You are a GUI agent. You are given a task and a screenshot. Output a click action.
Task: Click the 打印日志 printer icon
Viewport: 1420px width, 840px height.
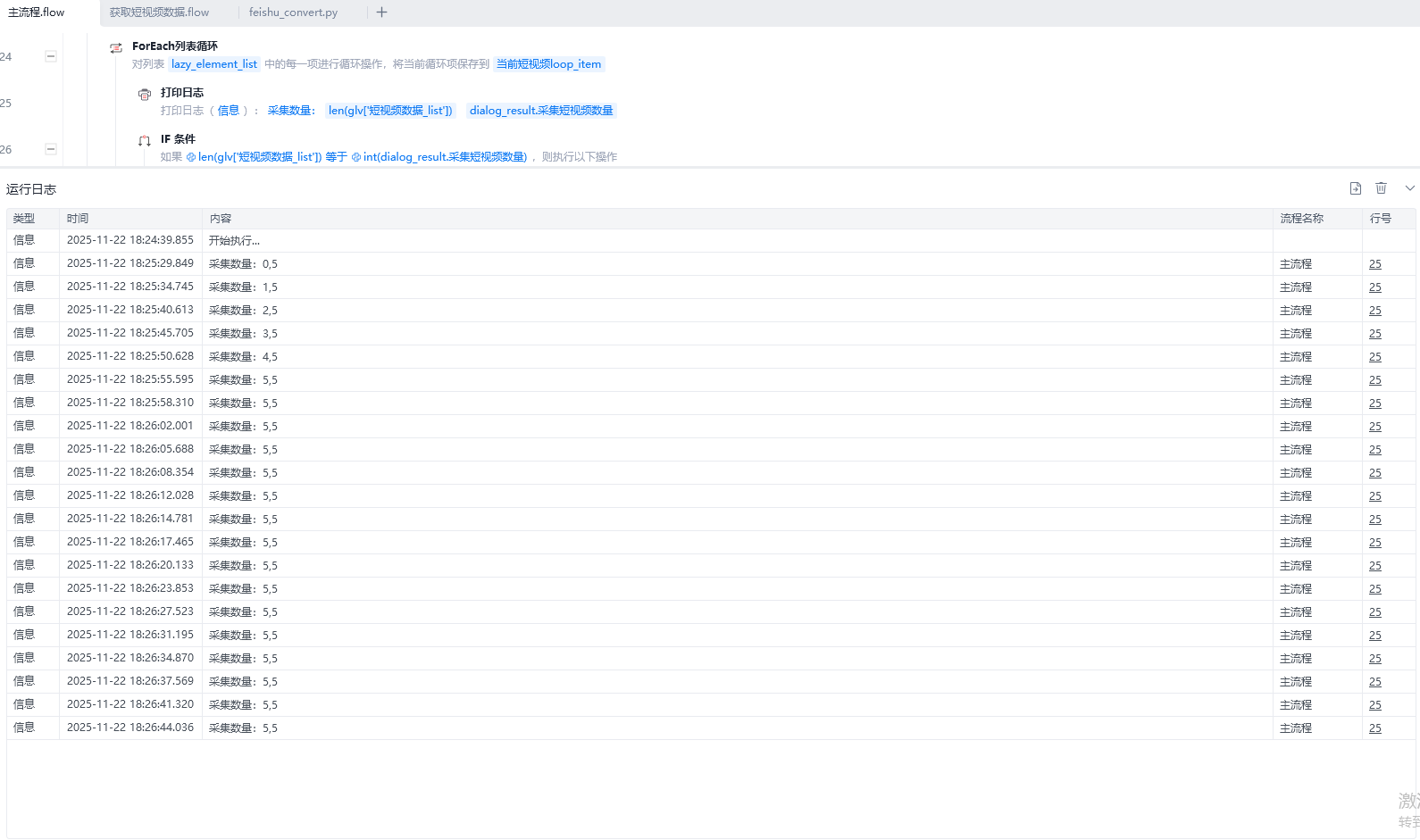(x=145, y=94)
